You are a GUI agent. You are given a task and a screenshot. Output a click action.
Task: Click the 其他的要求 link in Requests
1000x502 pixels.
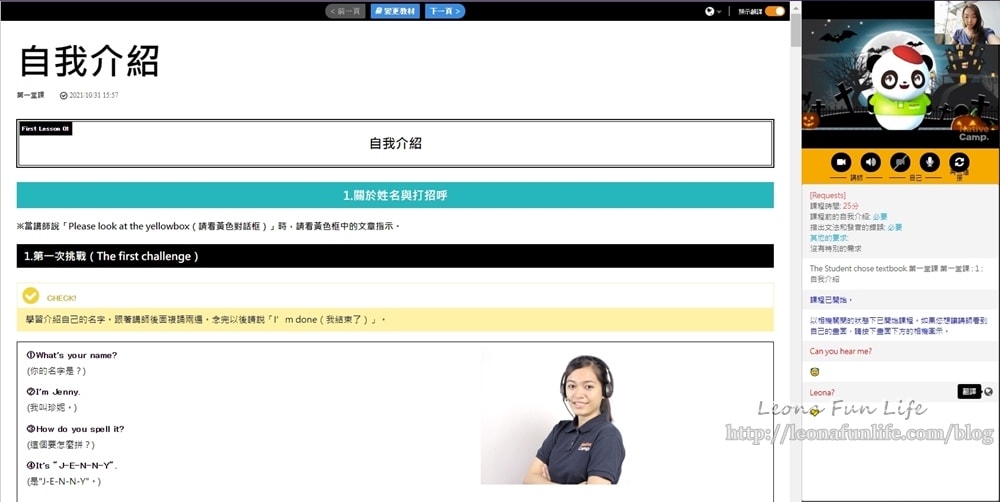(828, 238)
